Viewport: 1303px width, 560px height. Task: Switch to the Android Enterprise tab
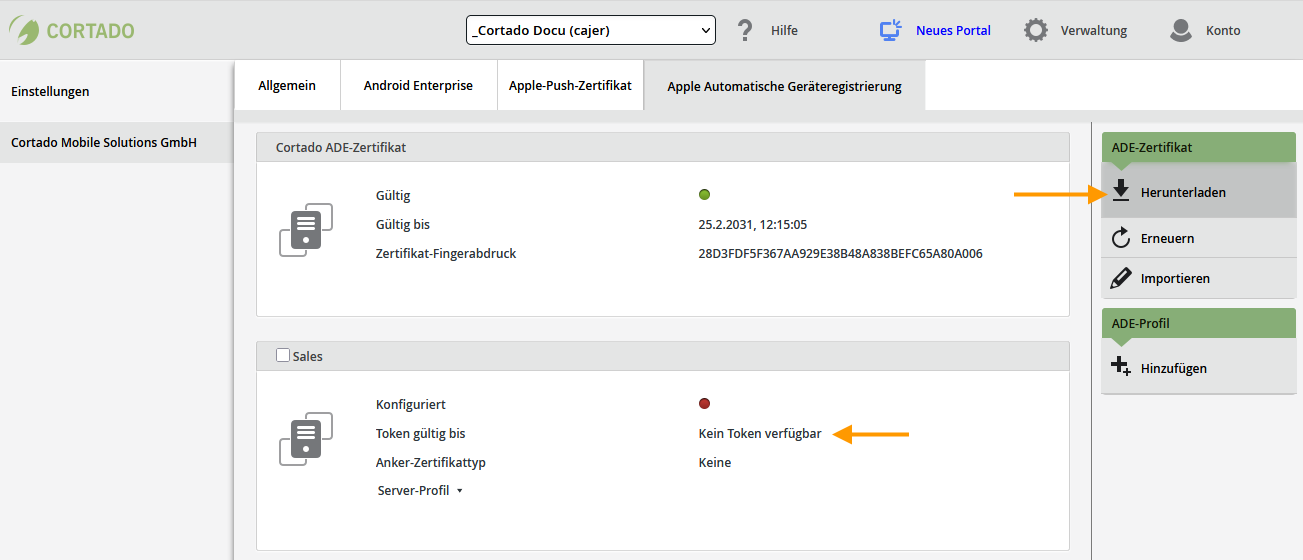pos(418,85)
